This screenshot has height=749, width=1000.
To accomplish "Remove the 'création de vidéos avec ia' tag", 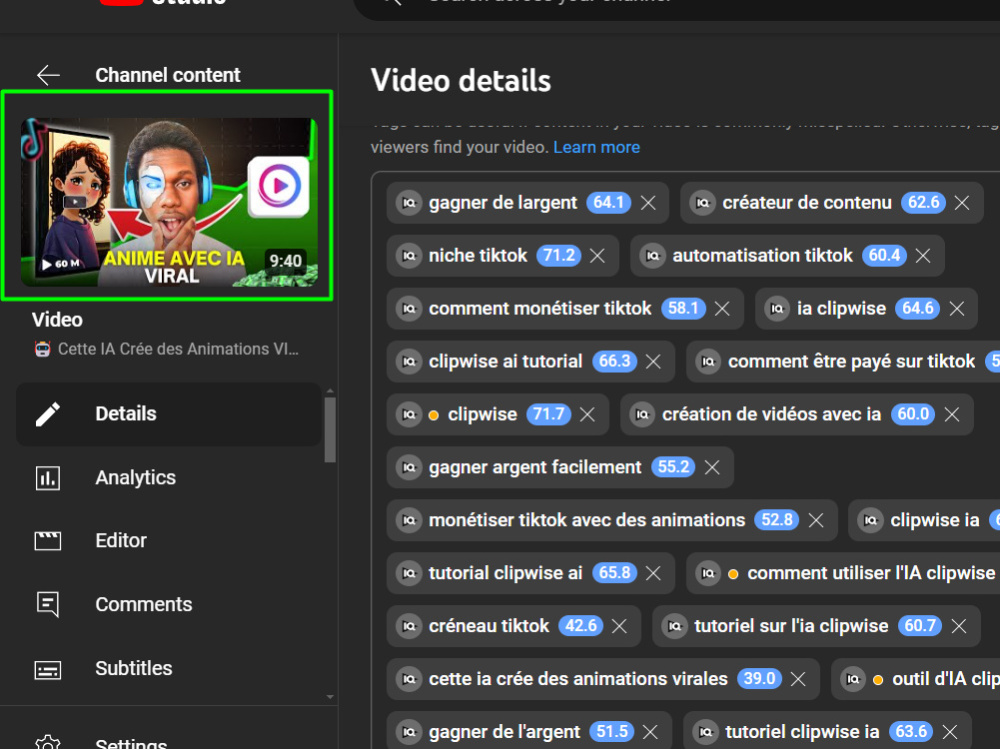I will pos(952,415).
